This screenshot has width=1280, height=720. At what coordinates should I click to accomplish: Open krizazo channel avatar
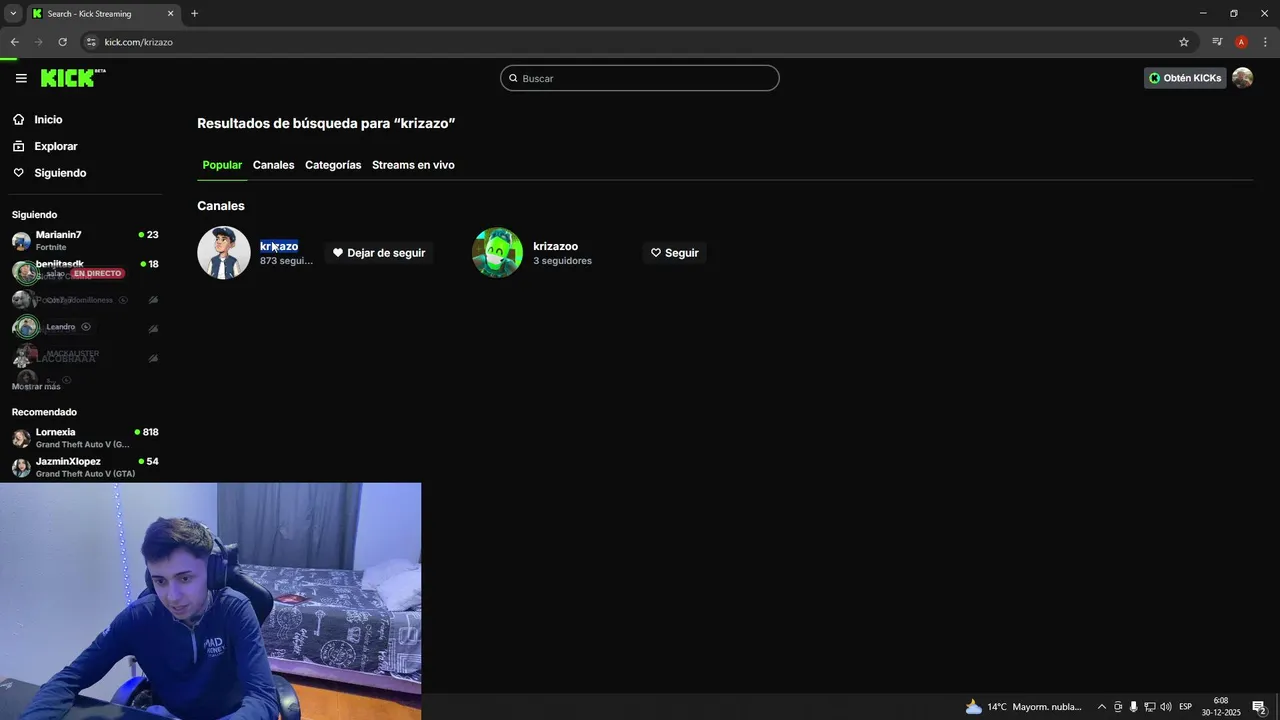click(x=224, y=253)
